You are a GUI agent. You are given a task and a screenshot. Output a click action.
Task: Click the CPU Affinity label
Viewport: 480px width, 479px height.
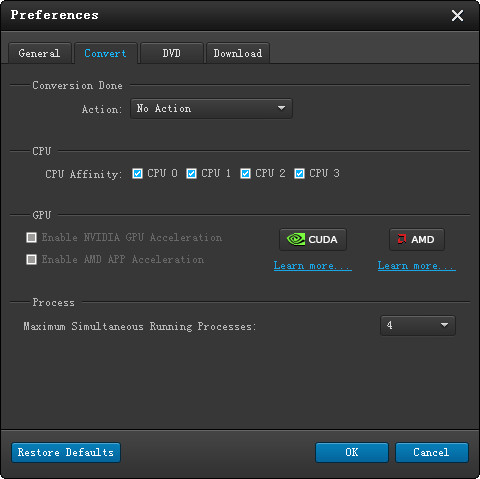point(84,174)
